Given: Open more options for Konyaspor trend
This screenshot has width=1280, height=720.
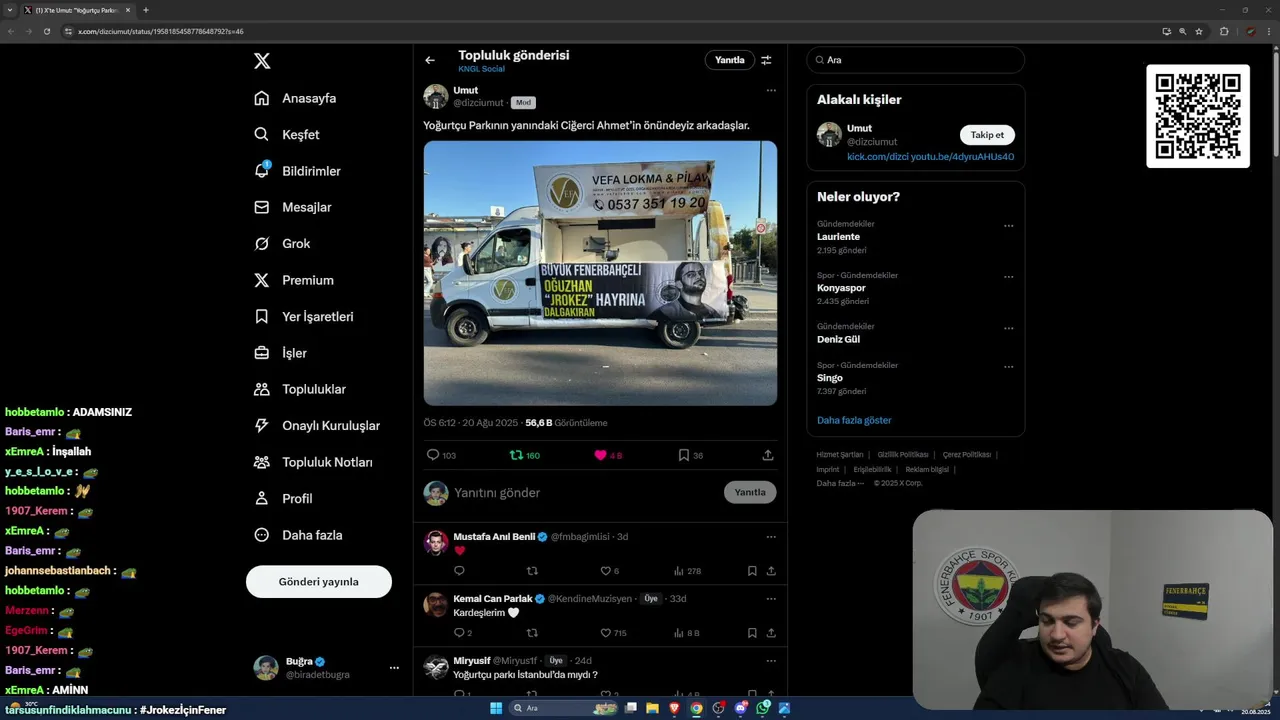Looking at the screenshot, I should [1009, 277].
